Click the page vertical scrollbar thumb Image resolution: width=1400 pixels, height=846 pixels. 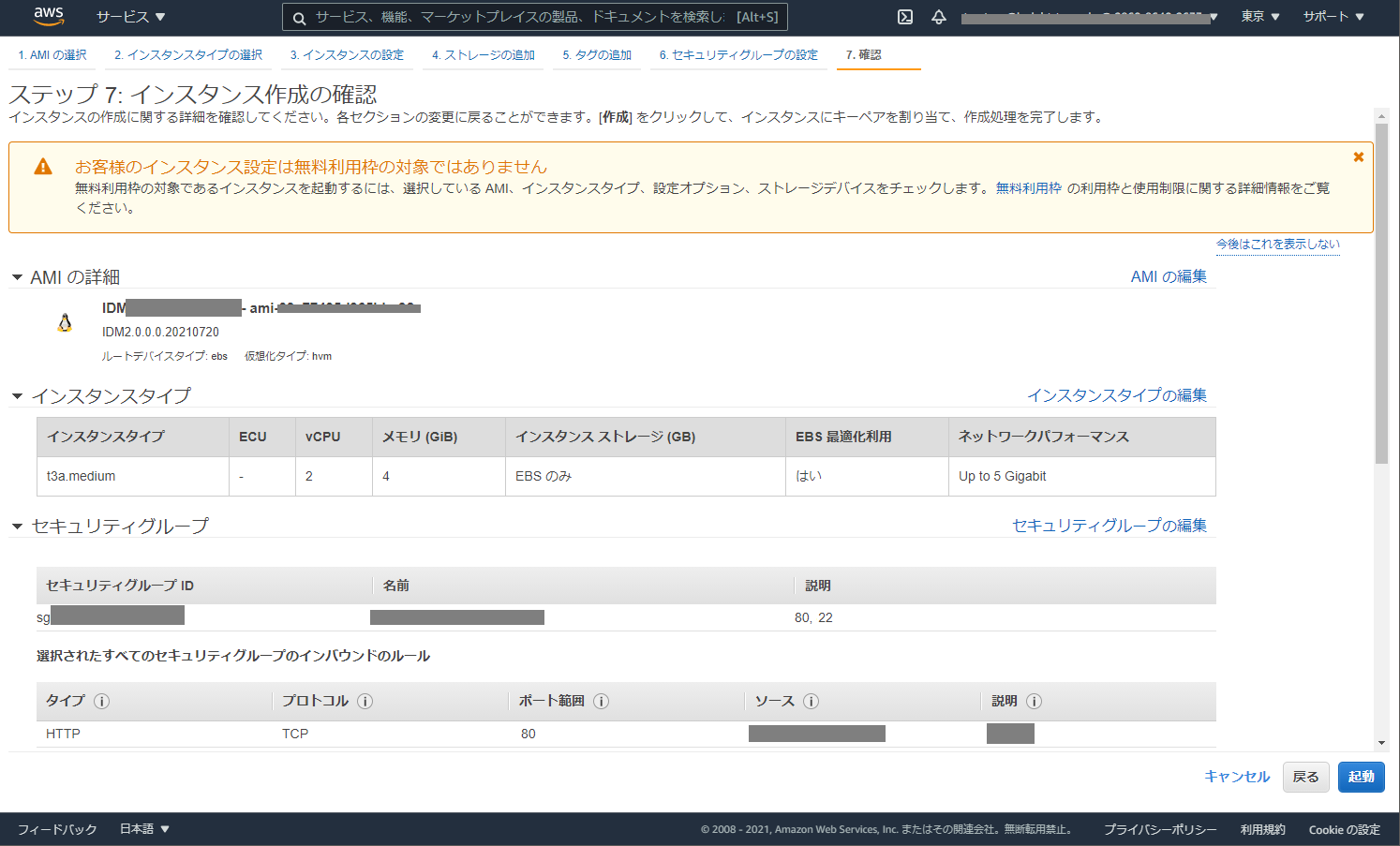coord(1381,291)
